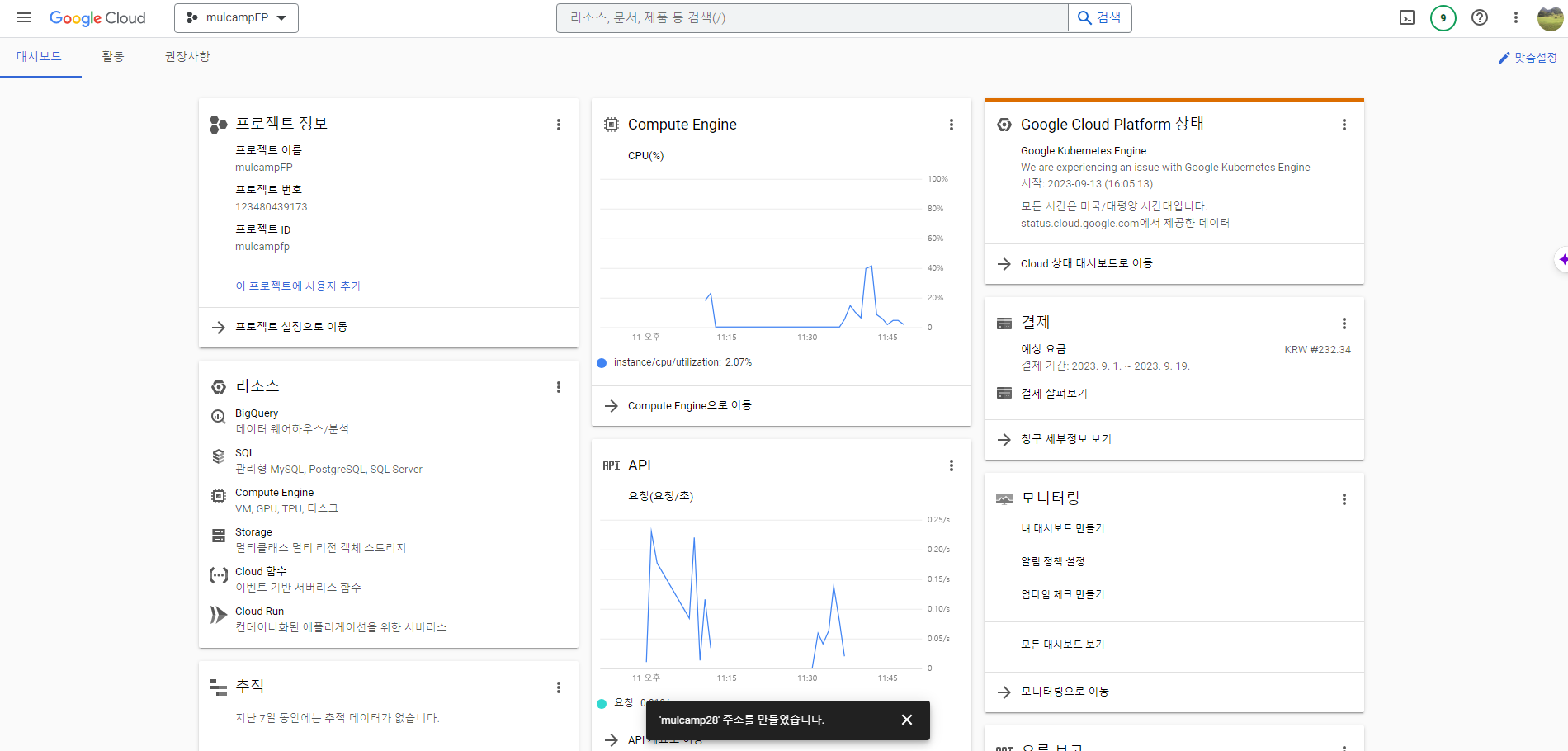
Task: Open the 결제 card three-dot menu
Action: (1344, 324)
